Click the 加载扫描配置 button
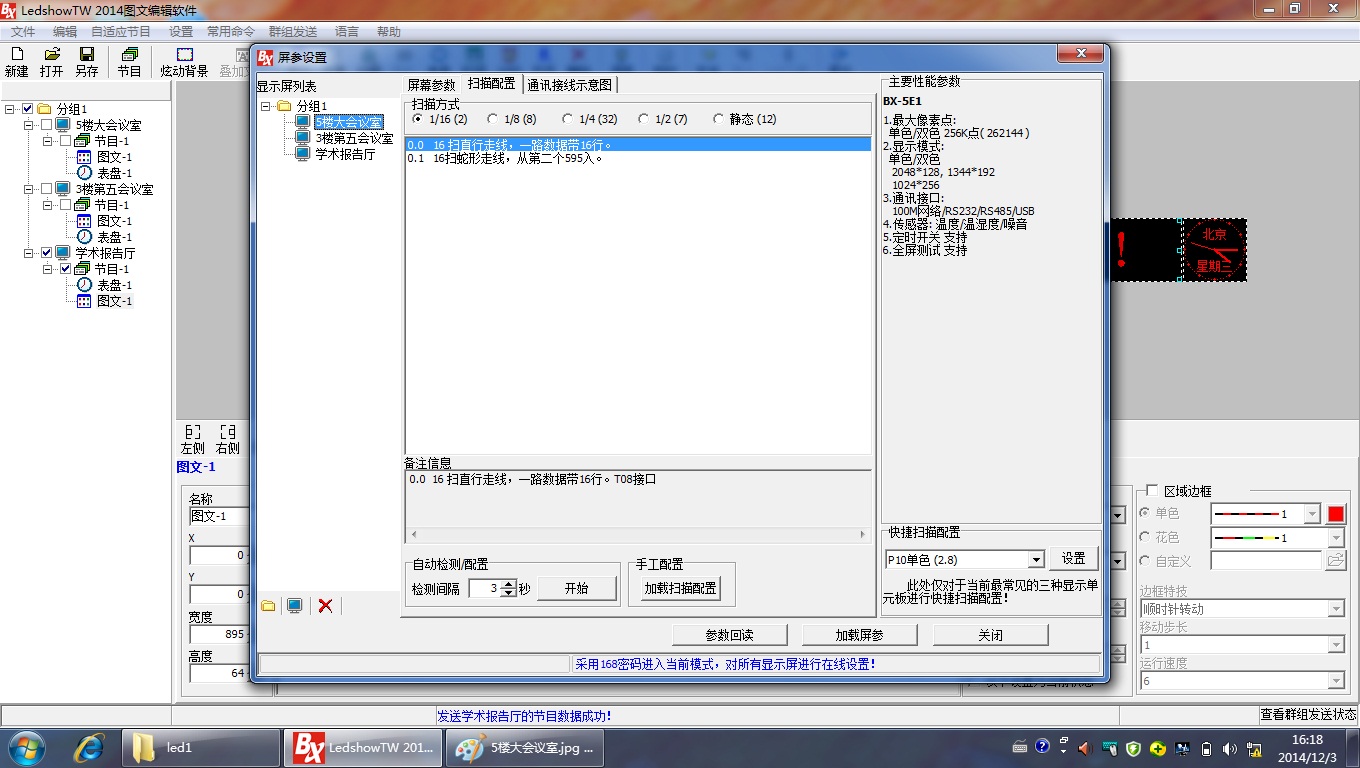 680,589
